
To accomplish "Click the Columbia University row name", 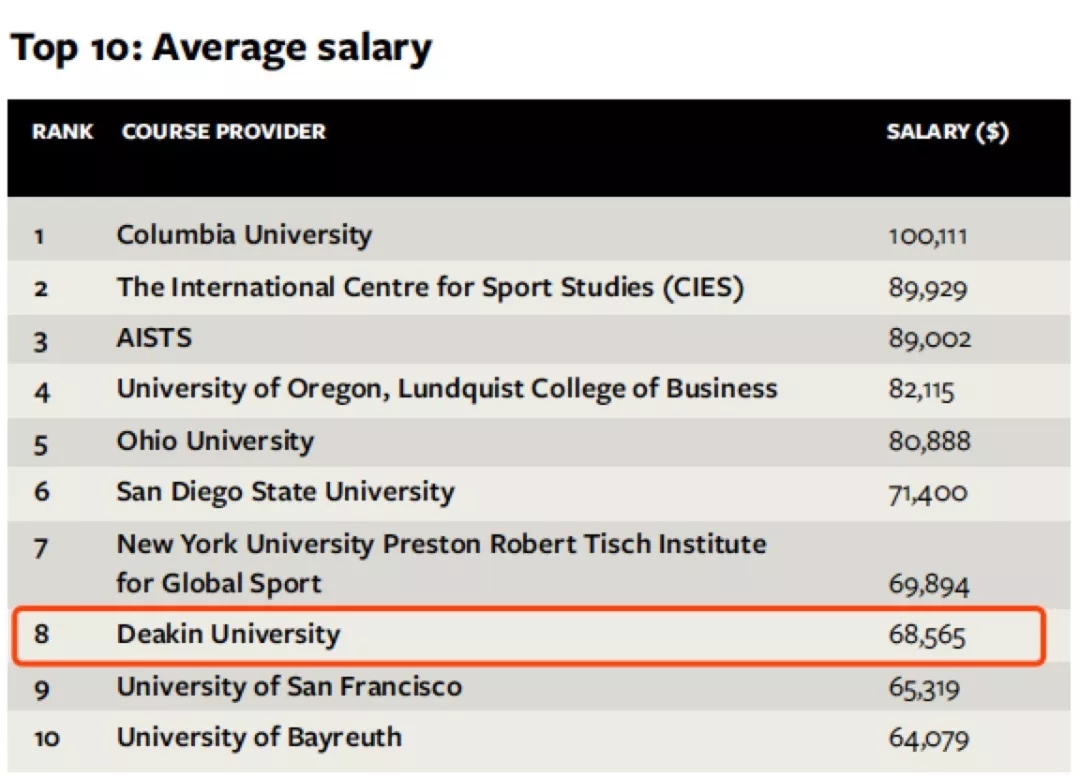I will [x=243, y=235].
